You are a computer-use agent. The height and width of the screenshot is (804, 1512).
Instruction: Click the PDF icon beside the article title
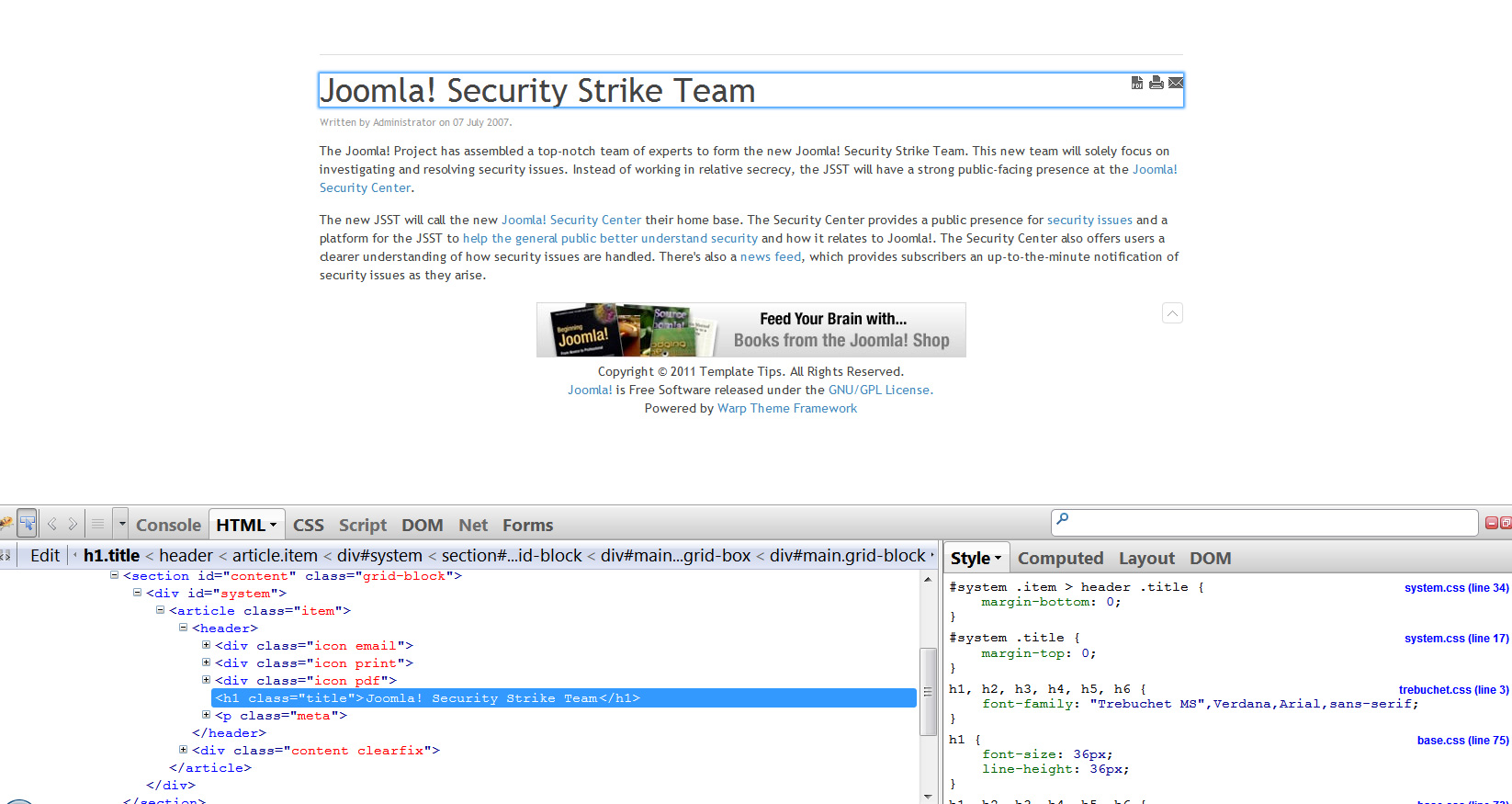pyautogui.click(x=1137, y=83)
